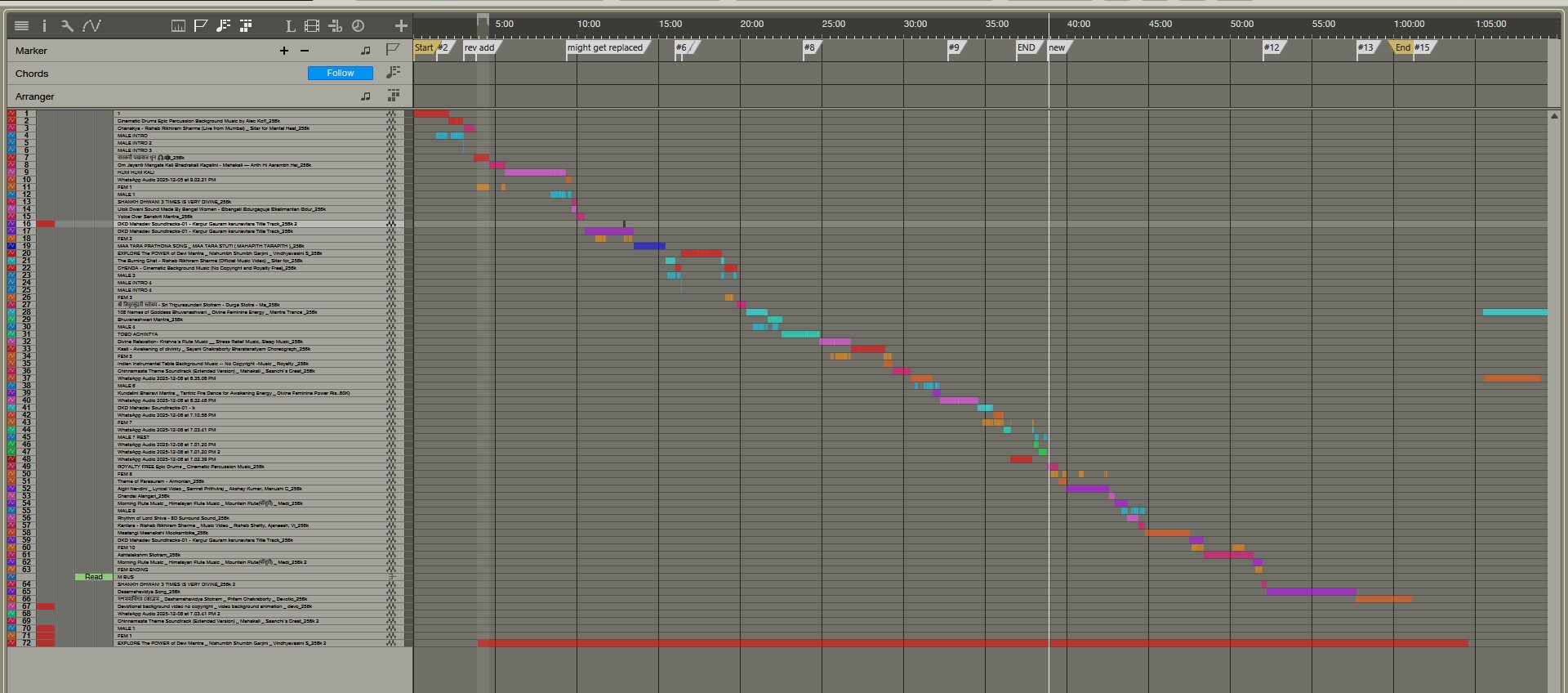Toggle the ruler track icon in toolbar

coord(178,26)
